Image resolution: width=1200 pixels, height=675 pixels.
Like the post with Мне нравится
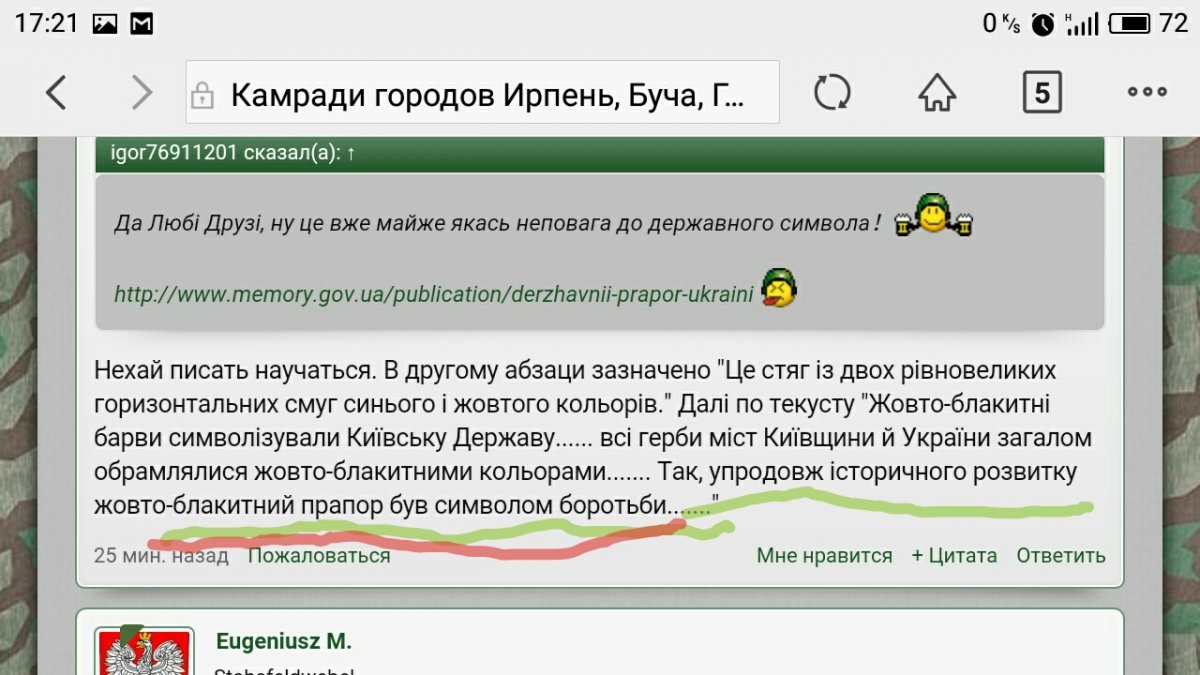(824, 555)
